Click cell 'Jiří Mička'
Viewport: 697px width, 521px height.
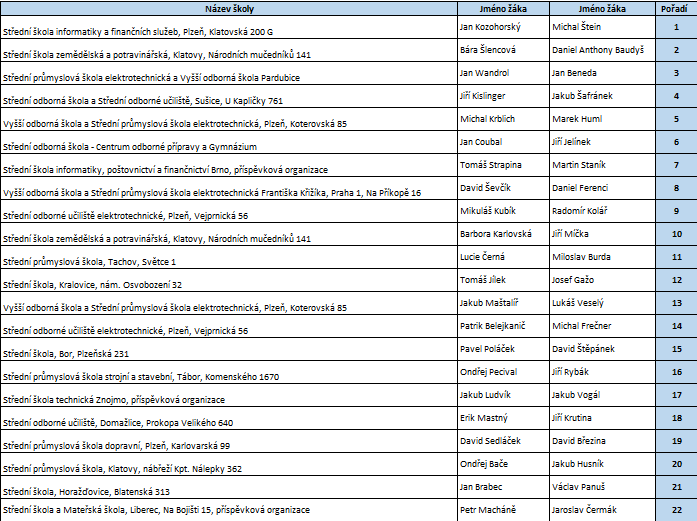(602, 234)
